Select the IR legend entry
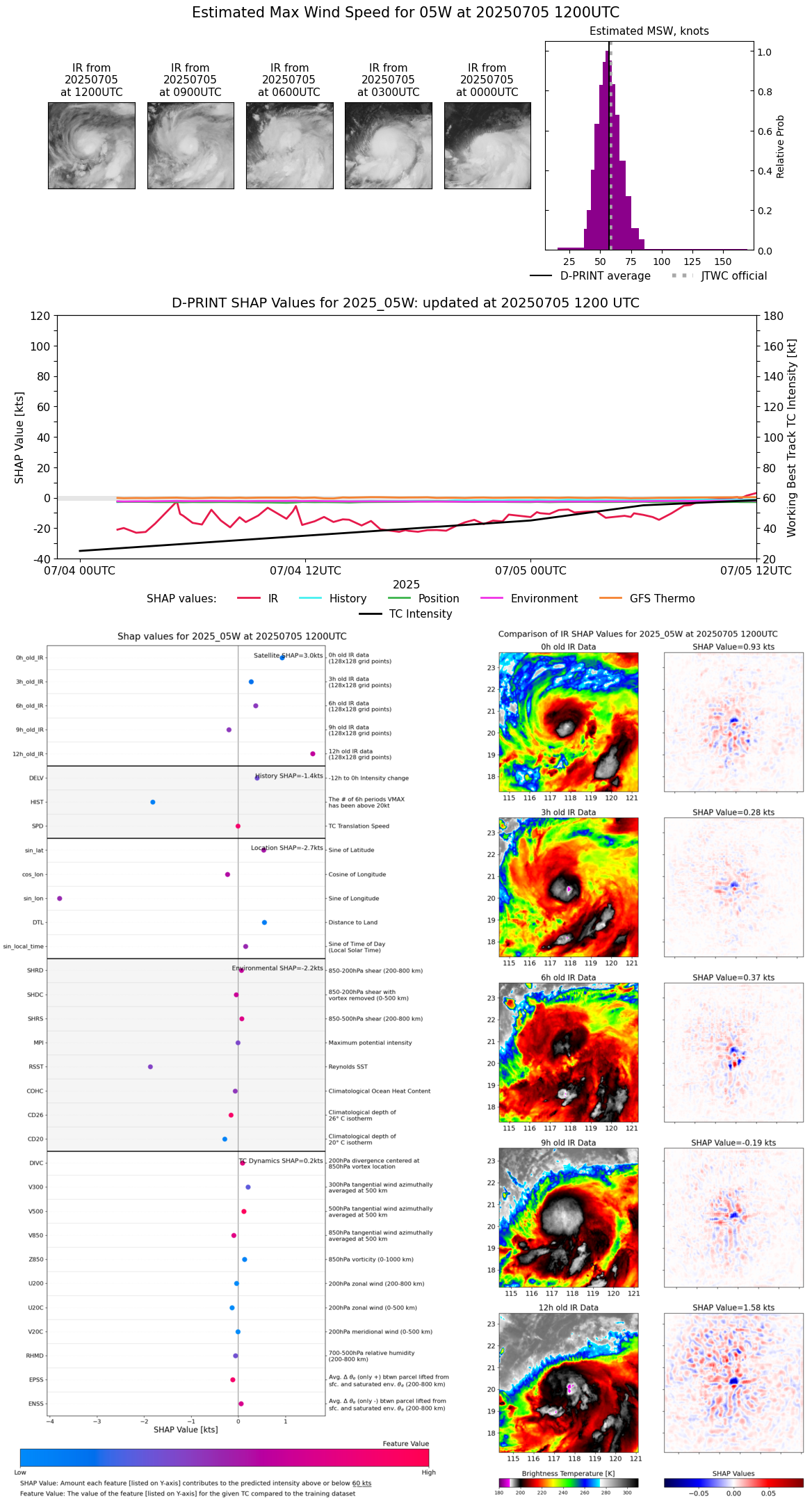This screenshot has height=1501, width=812. coord(257,599)
